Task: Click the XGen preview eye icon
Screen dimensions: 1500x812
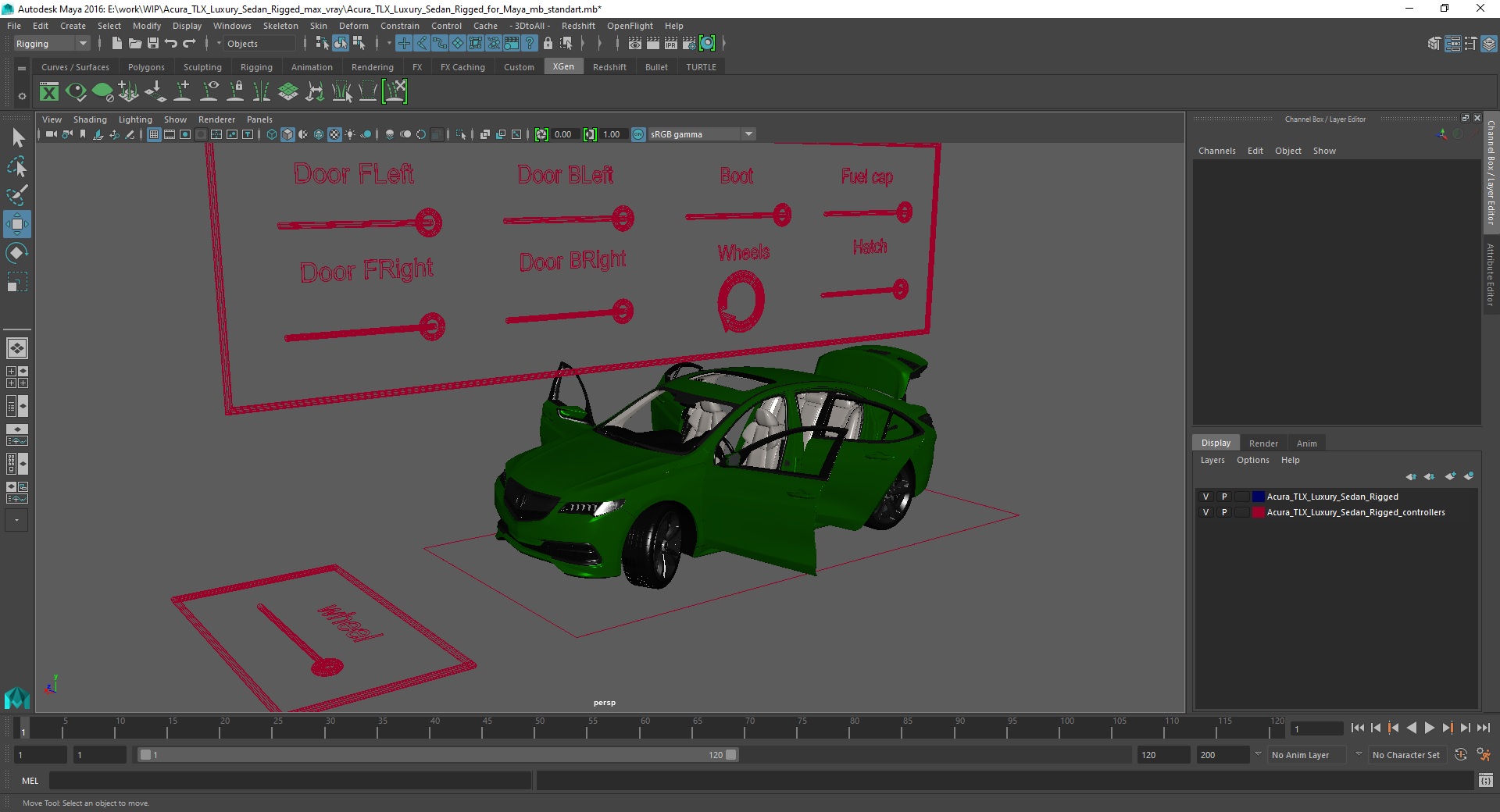Action: click(x=76, y=92)
